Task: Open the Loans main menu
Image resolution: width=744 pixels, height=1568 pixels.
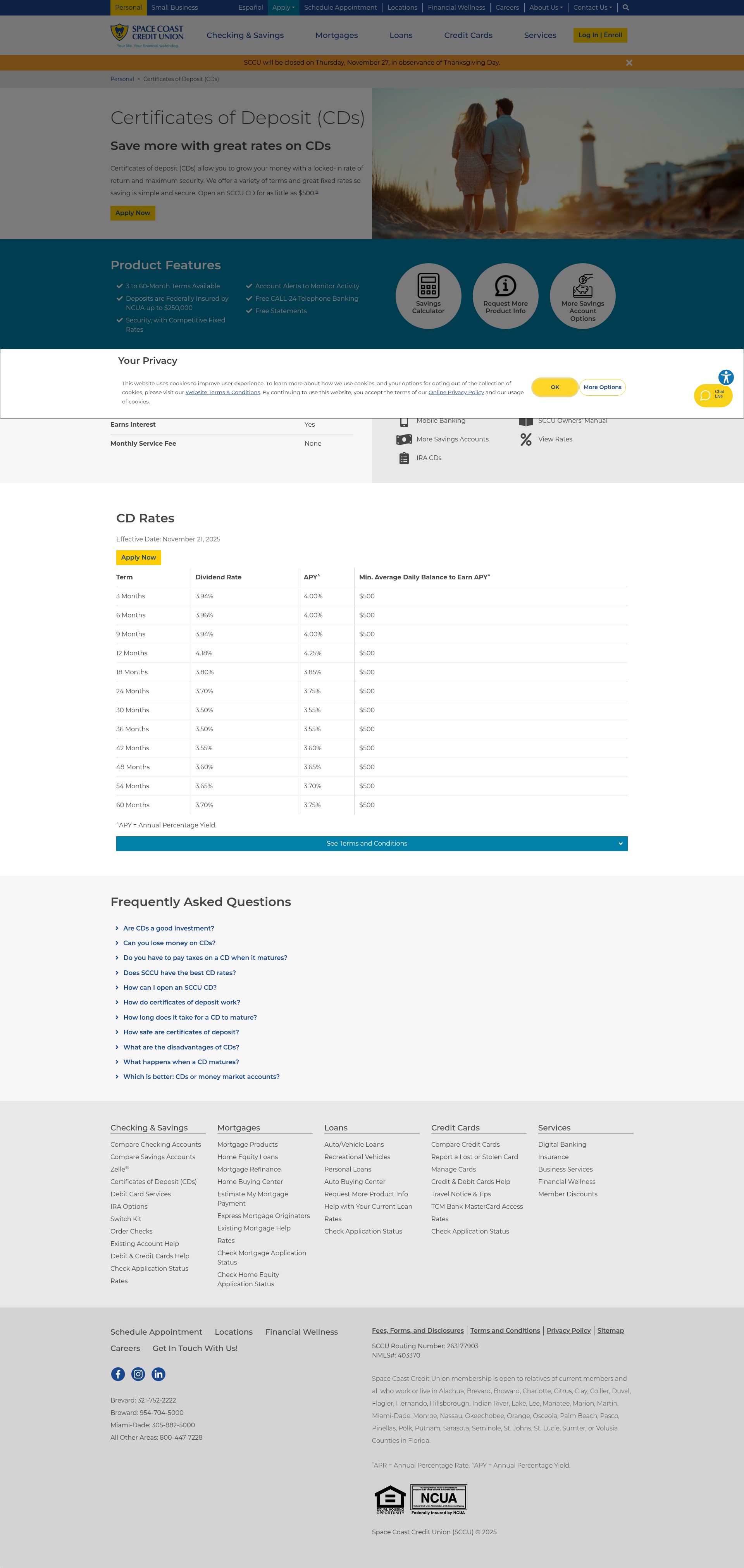Action: (401, 35)
